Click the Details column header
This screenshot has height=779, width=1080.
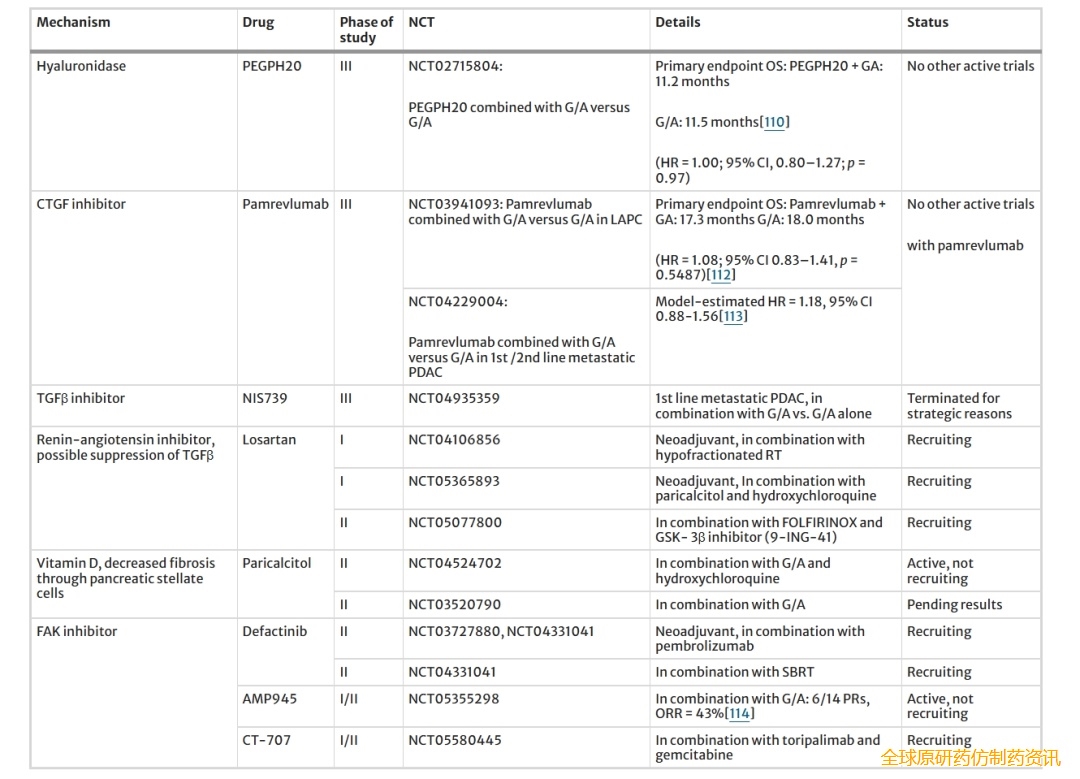tap(677, 22)
